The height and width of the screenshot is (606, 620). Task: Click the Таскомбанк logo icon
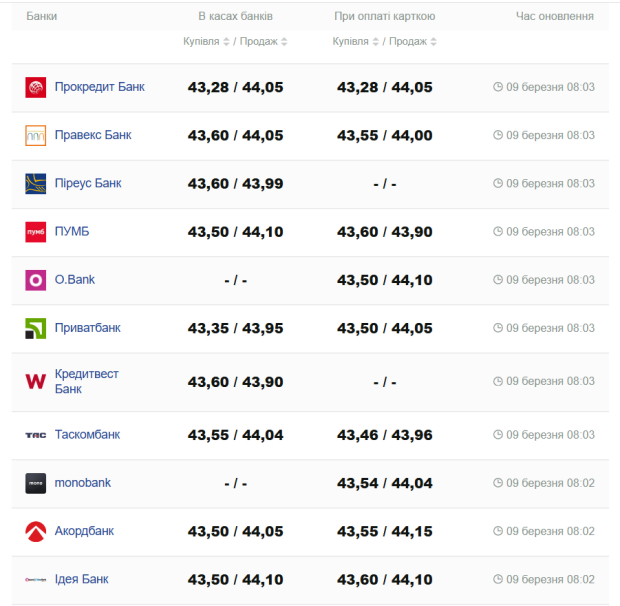tap(36, 435)
